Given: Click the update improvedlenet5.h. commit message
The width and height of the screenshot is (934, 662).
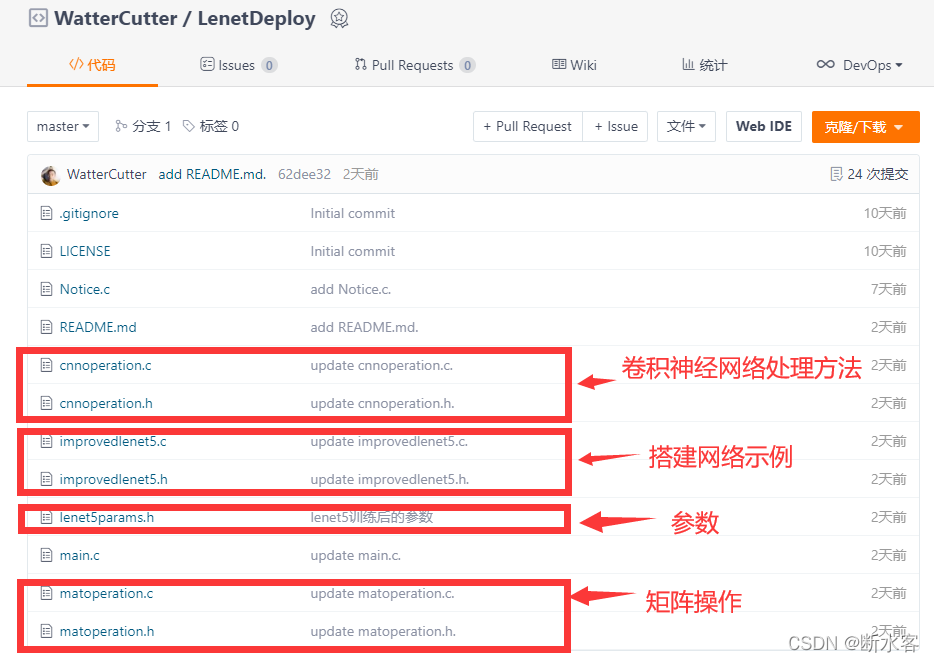Looking at the screenshot, I should coord(390,479).
